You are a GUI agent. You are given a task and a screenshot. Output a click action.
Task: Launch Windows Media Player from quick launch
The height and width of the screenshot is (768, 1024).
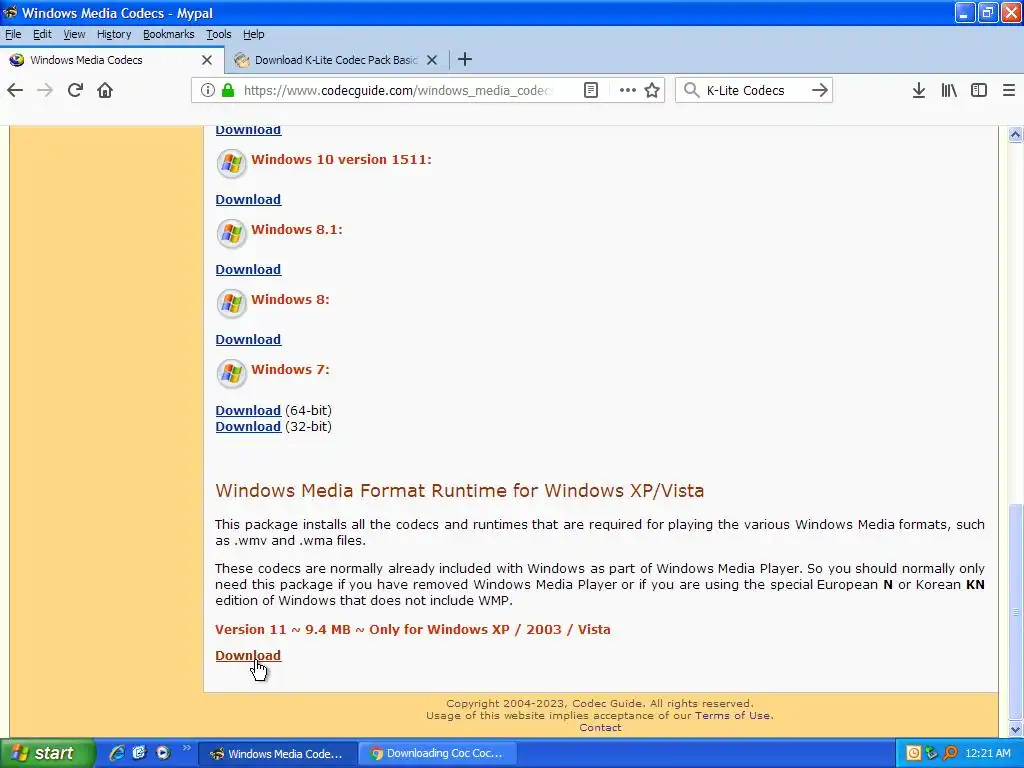point(163,753)
